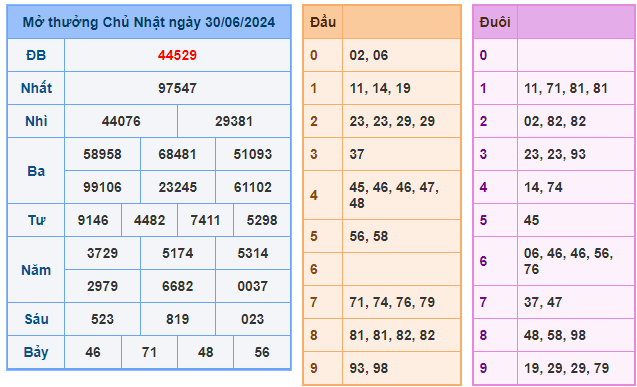
Task: Select Đầu entry '45, 46, 46, 47, 48'
Action: (x=394, y=195)
